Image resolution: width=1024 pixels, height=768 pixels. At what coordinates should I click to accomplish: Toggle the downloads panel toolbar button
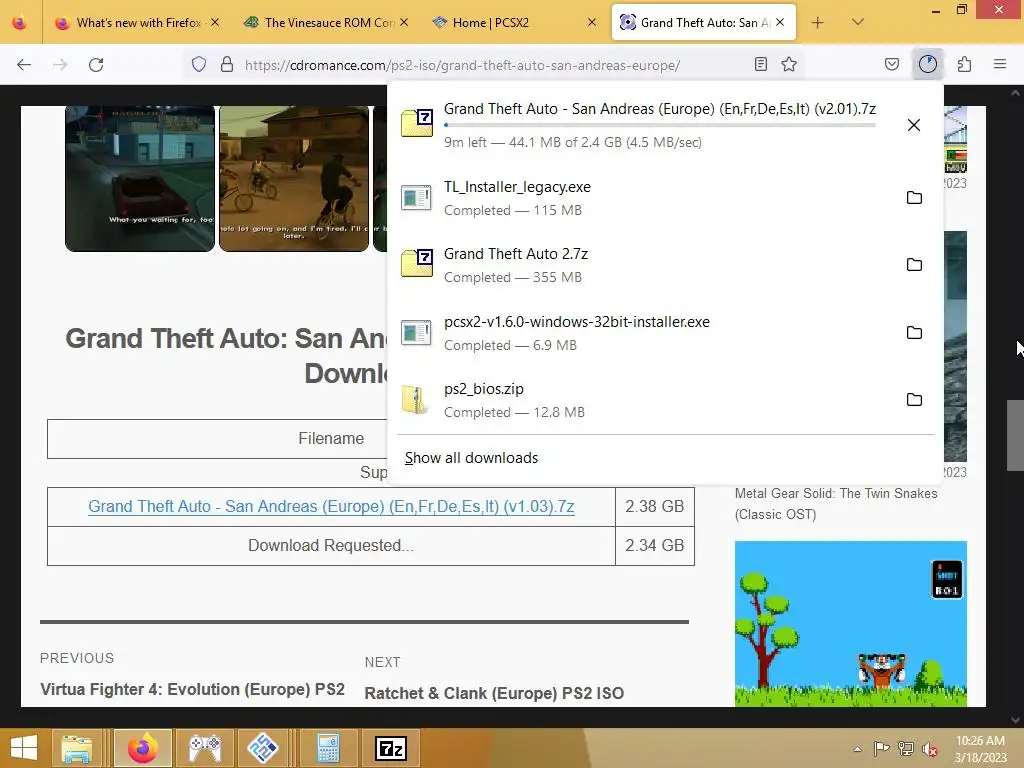click(927, 64)
